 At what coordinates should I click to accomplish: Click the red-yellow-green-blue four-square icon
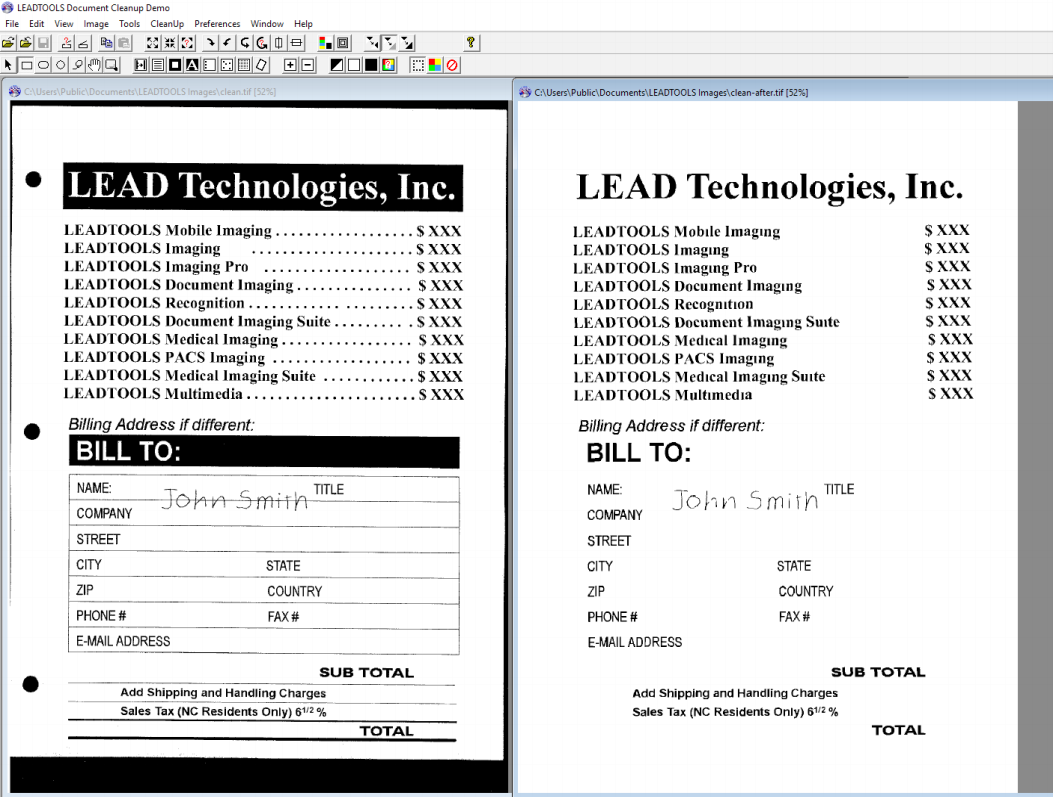point(435,65)
